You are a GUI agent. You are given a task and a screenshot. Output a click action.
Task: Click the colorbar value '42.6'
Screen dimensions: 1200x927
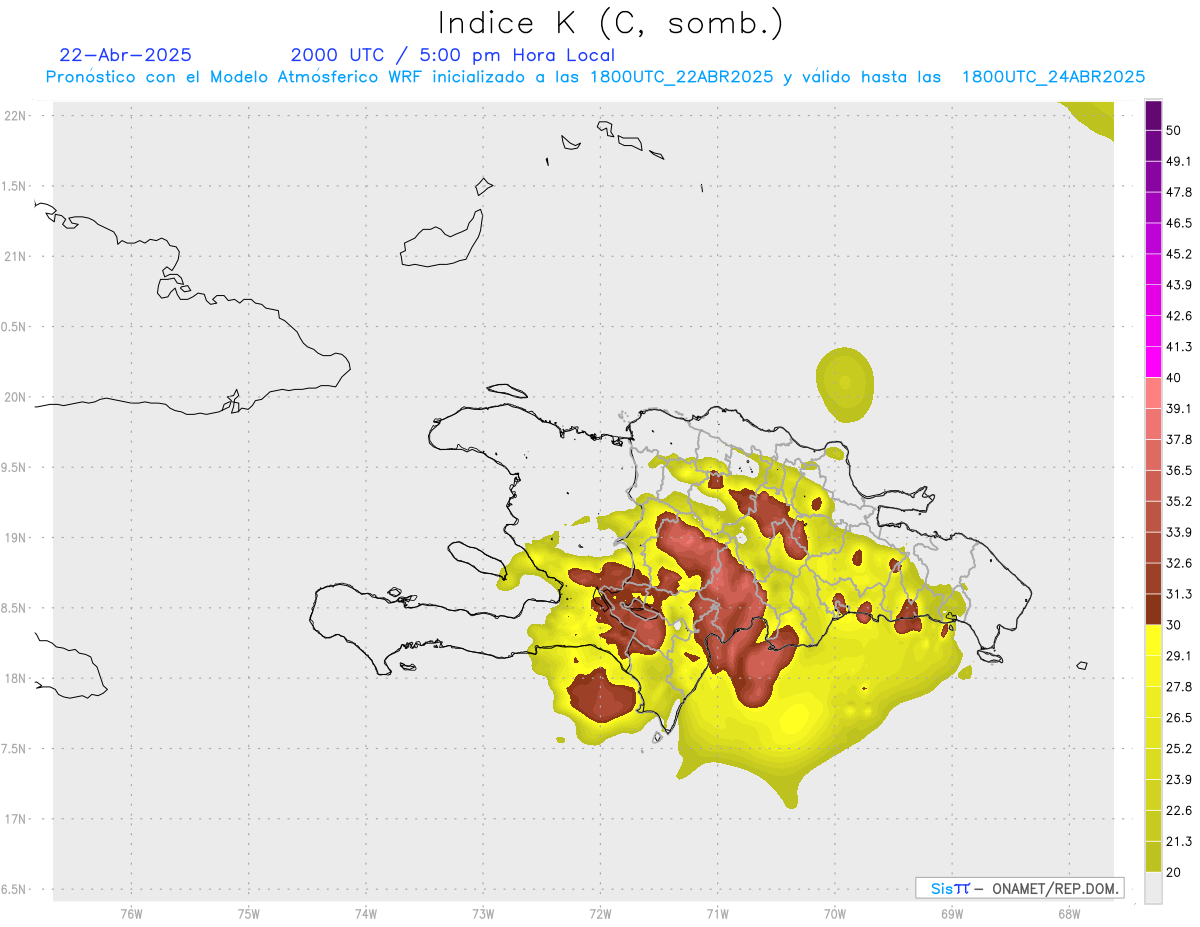pyautogui.click(x=1179, y=316)
